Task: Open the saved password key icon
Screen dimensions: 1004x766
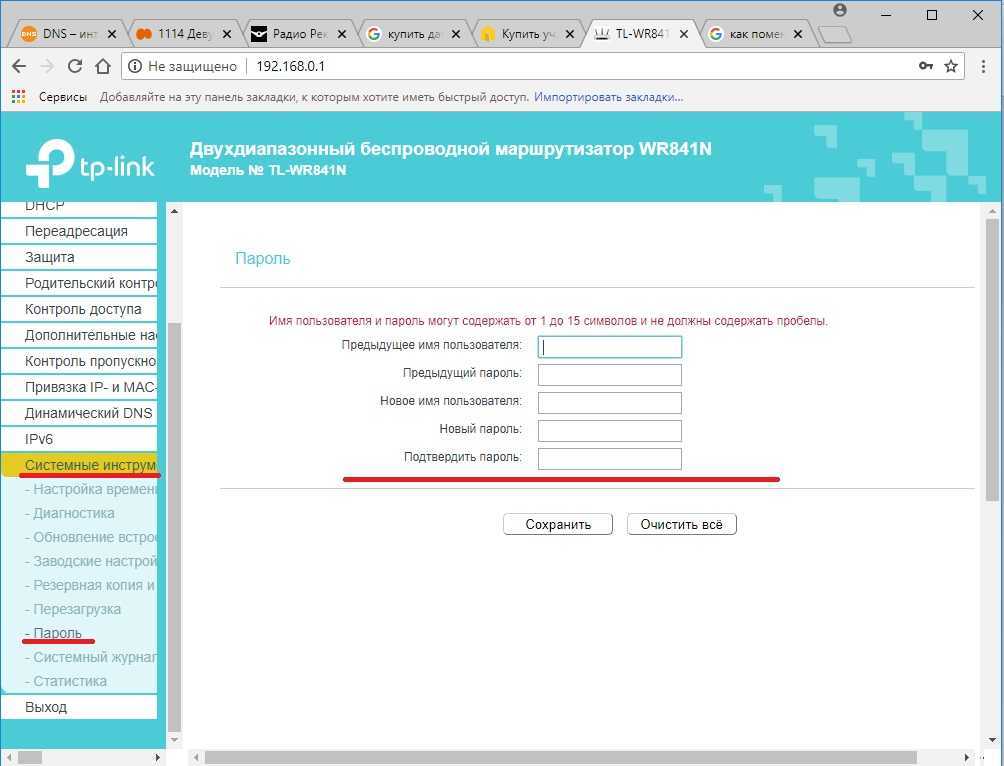Action: [926, 66]
